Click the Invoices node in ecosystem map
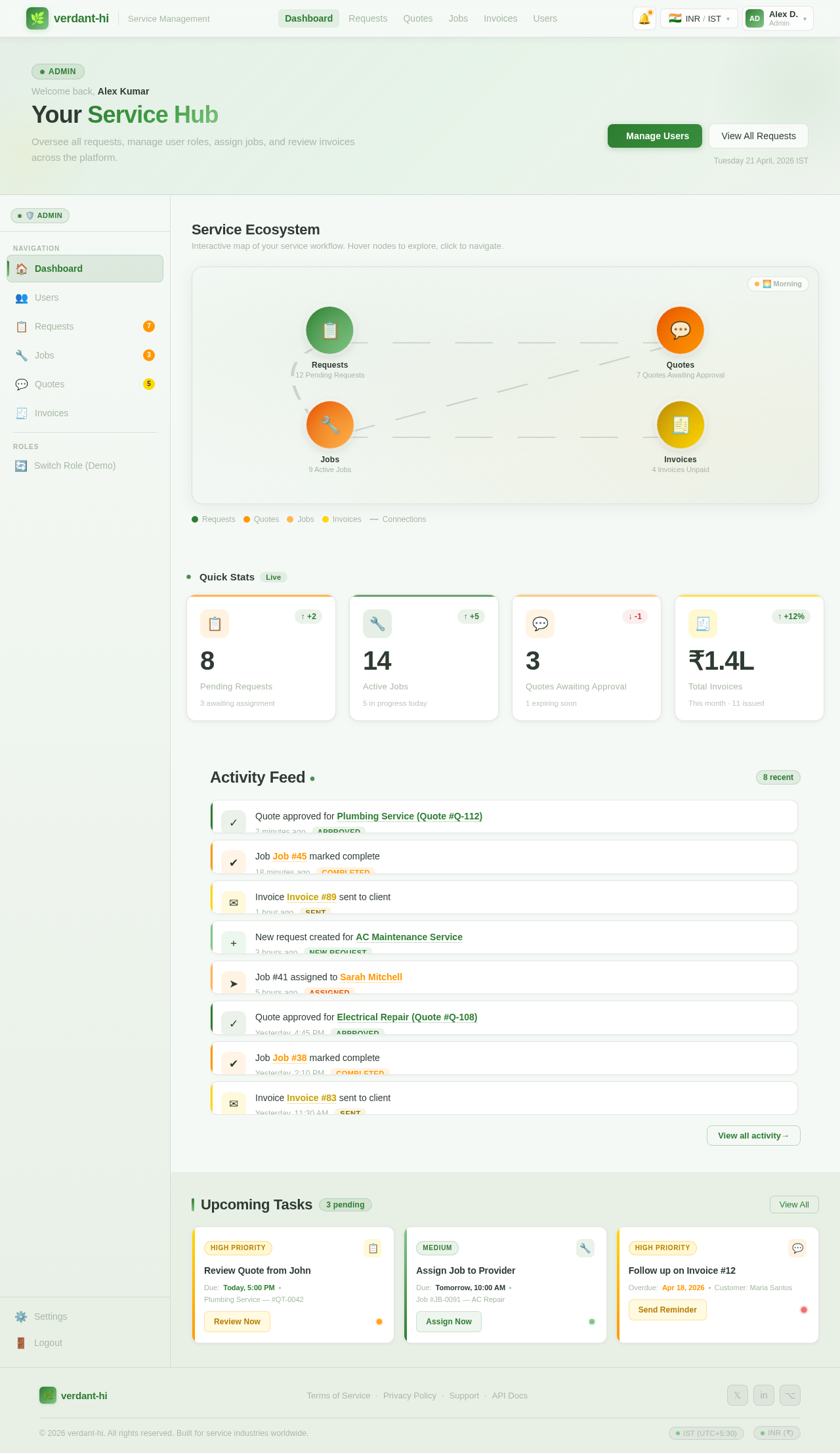840x1453 pixels. 681,425
